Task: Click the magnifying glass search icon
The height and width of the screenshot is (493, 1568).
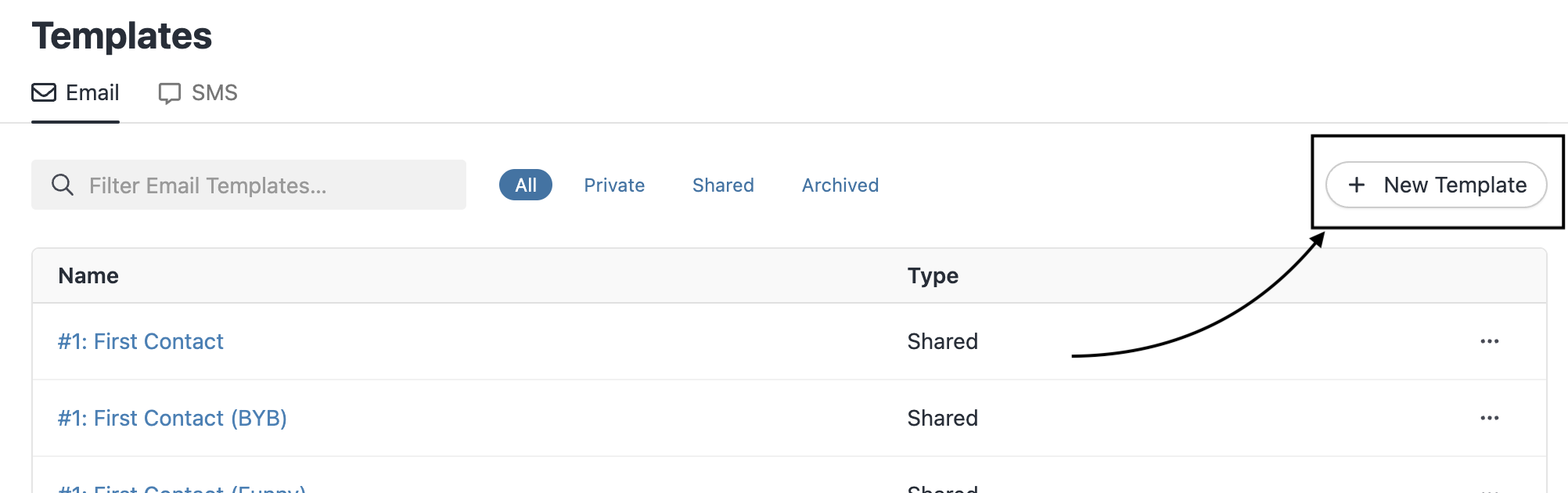Action: (x=63, y=185)
